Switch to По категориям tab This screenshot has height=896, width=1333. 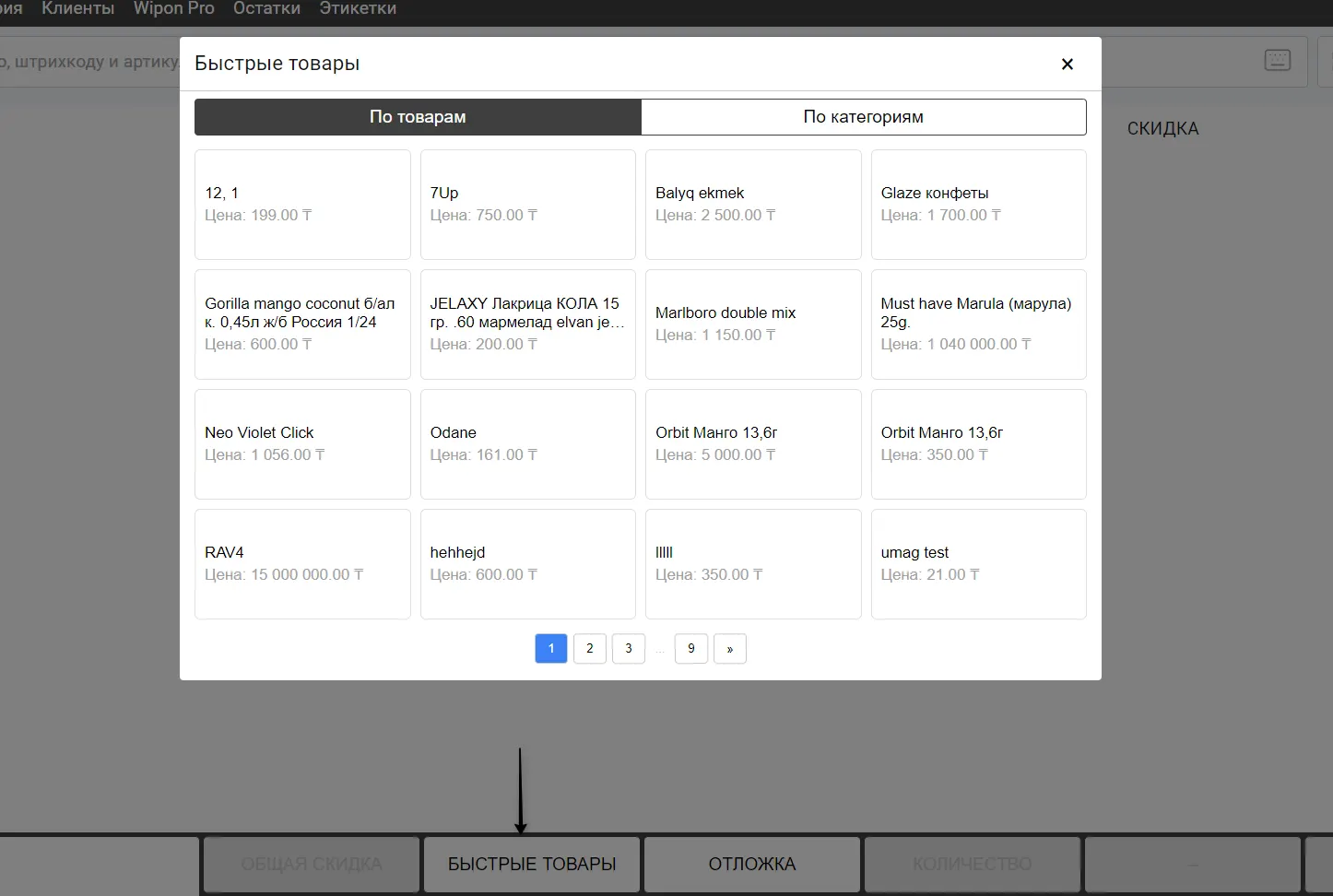tap(863, 117)
